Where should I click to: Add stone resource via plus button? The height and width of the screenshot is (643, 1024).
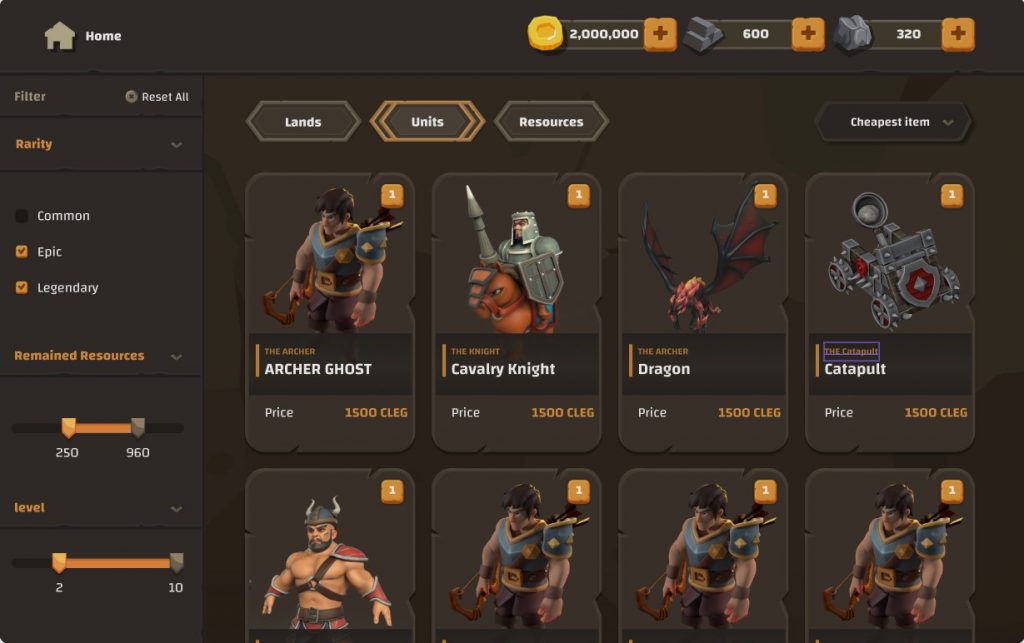957,34
